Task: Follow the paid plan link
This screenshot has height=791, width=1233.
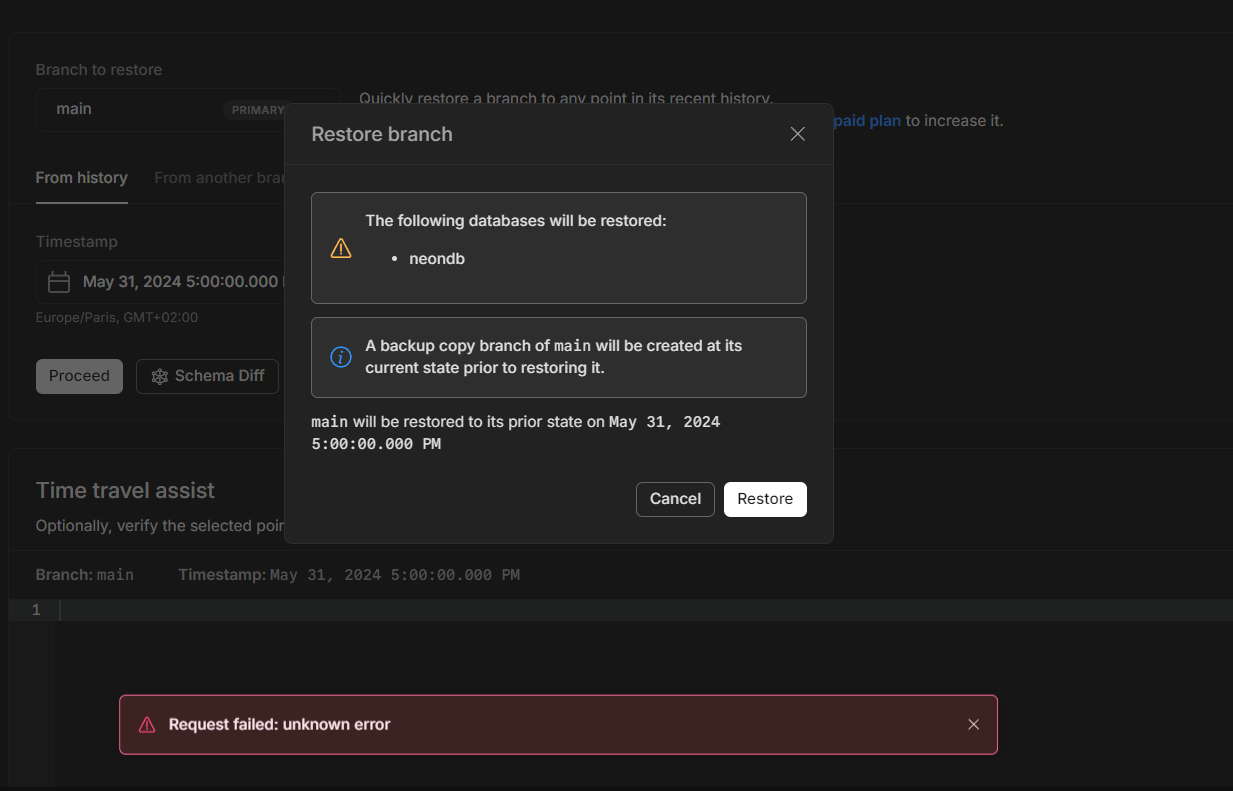Action: coord(866,121)
